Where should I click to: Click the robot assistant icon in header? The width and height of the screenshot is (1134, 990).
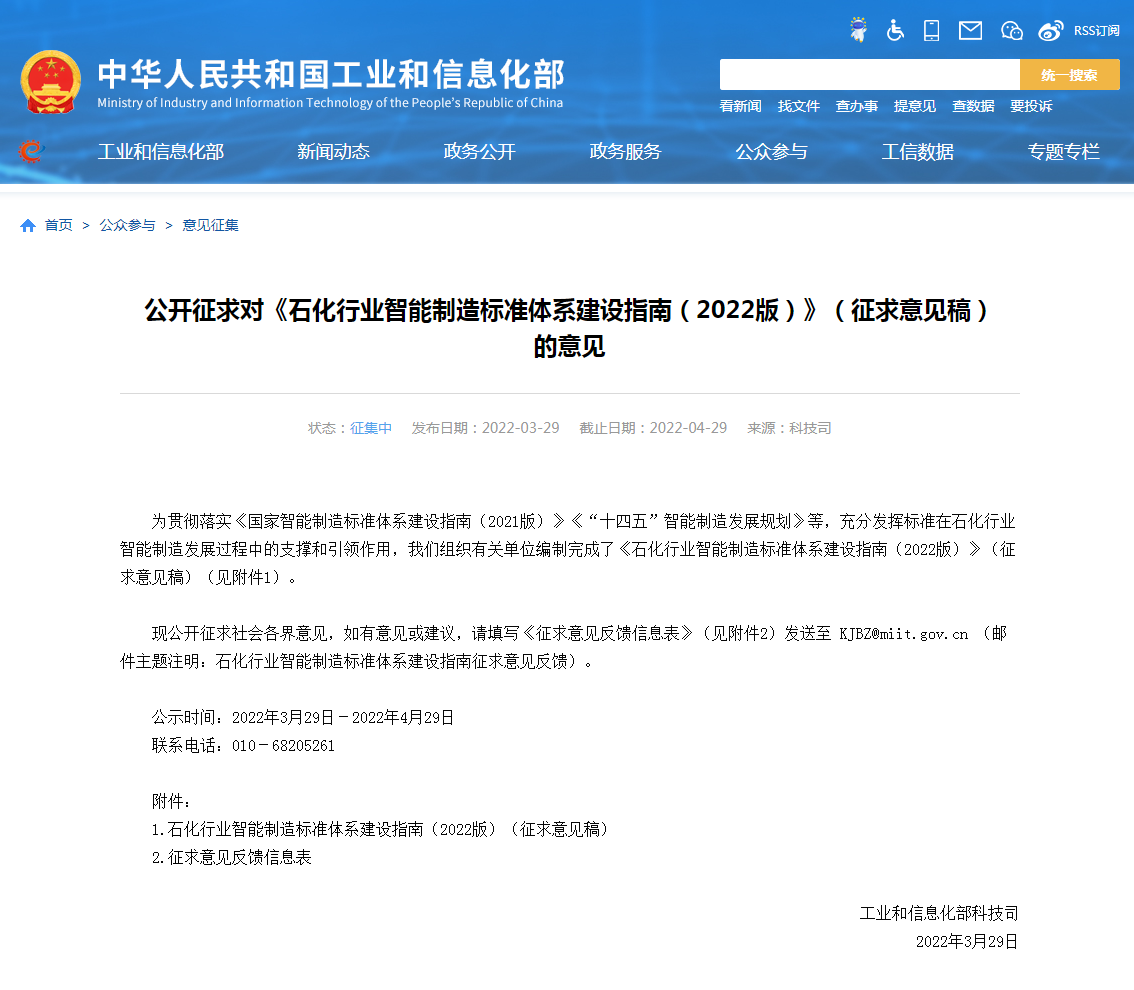[858, 30]
